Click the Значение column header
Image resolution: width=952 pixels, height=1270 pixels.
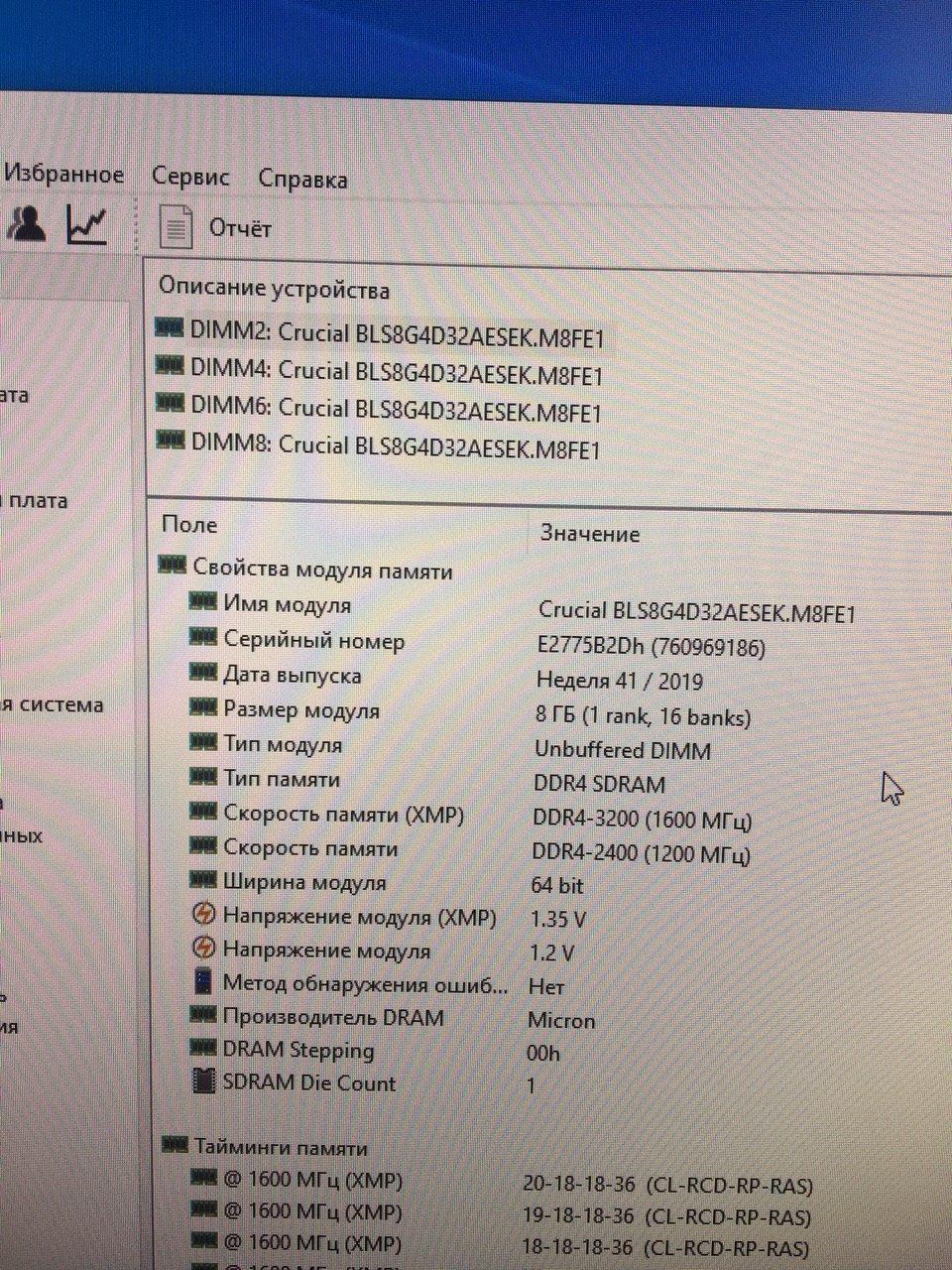[590, 534]
